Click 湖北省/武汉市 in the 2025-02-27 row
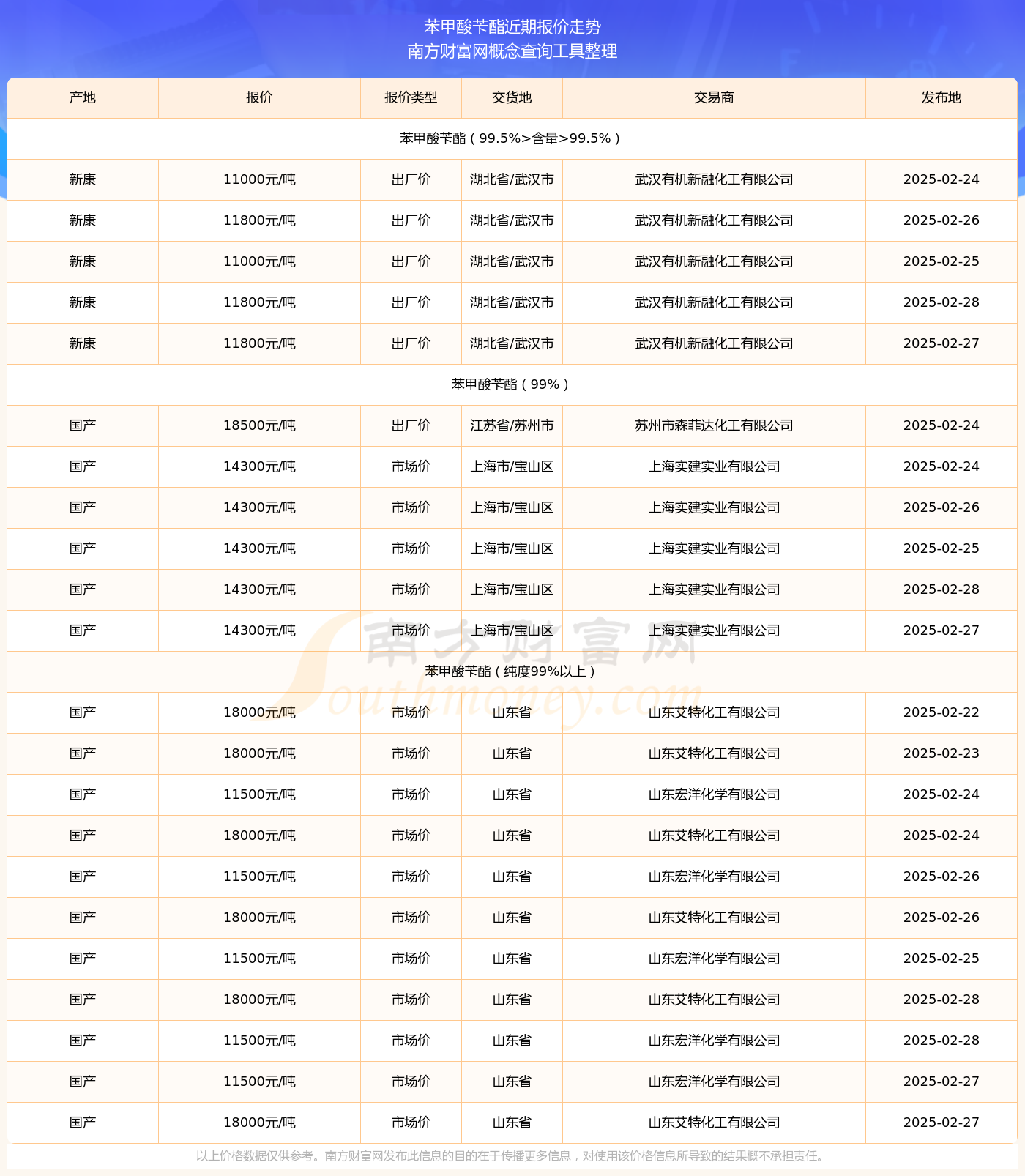This screenshot has width=1025, height=1176. click(512, 343)
